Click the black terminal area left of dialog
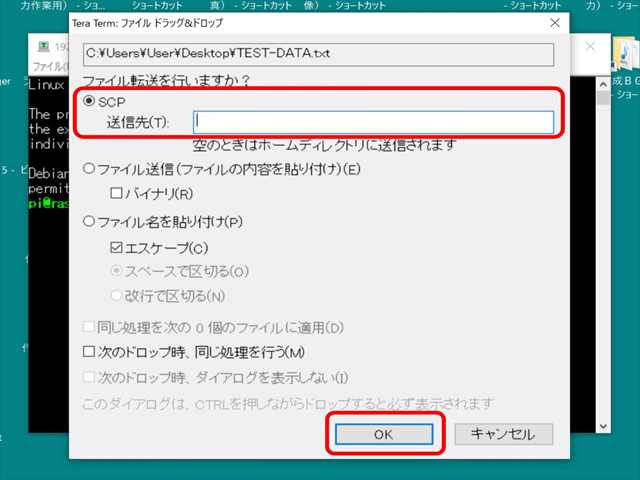The image size is (640, 480). click(45, 300)
